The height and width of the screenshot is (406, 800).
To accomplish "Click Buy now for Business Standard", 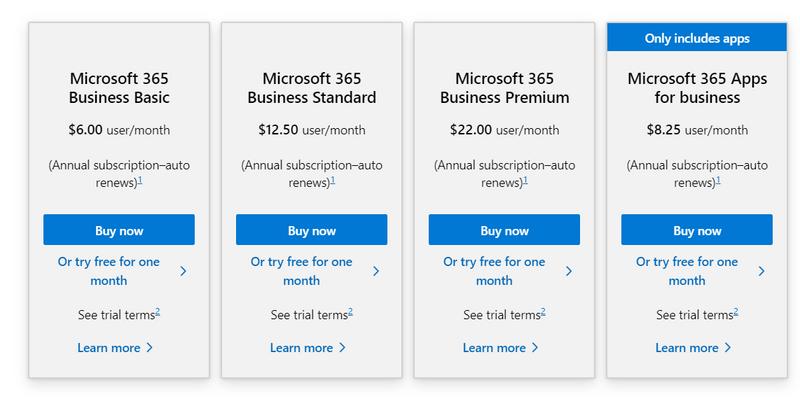I will coord(311,230).
